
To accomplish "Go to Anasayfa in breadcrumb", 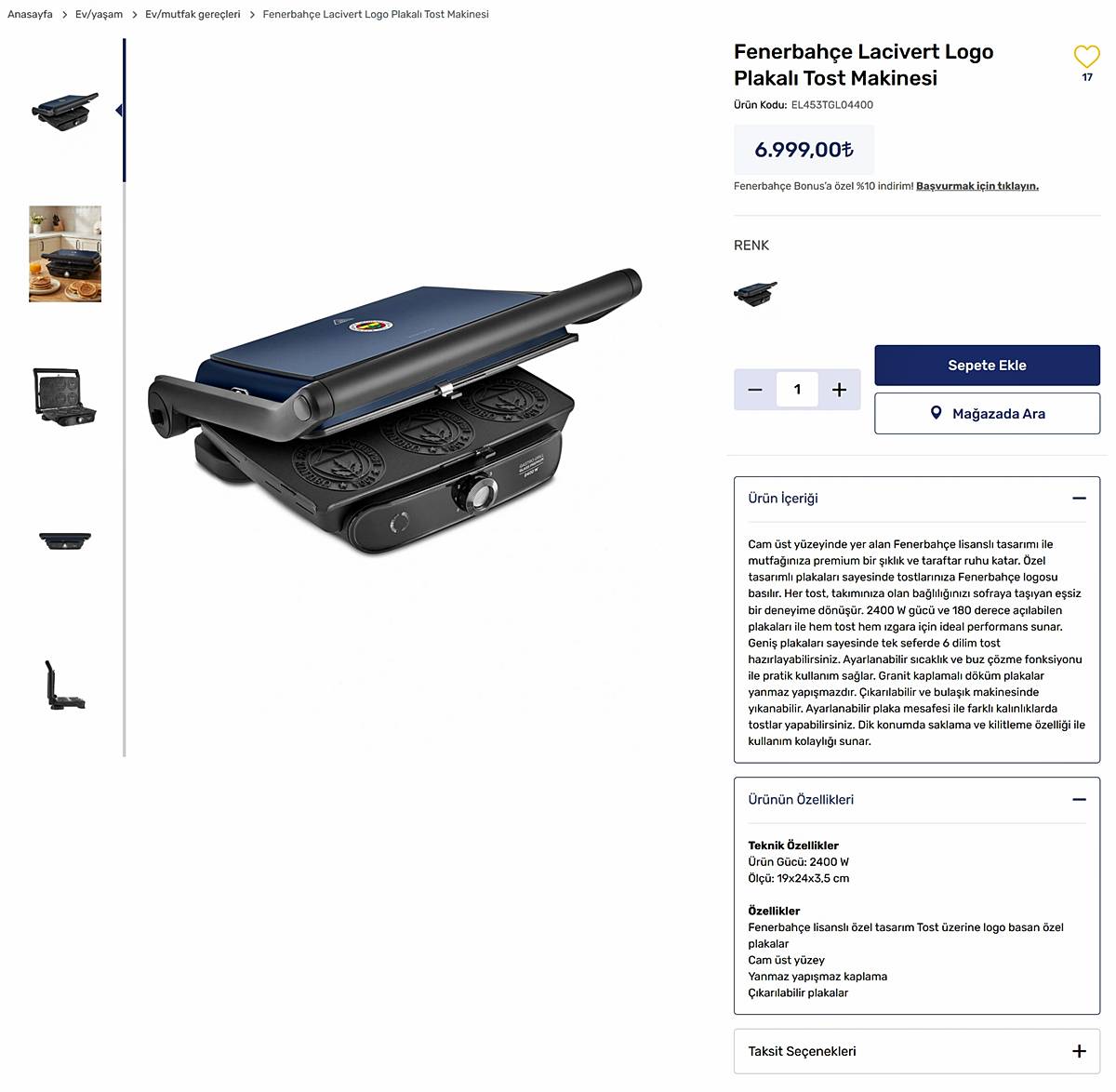I will click(x=30, y=14).
